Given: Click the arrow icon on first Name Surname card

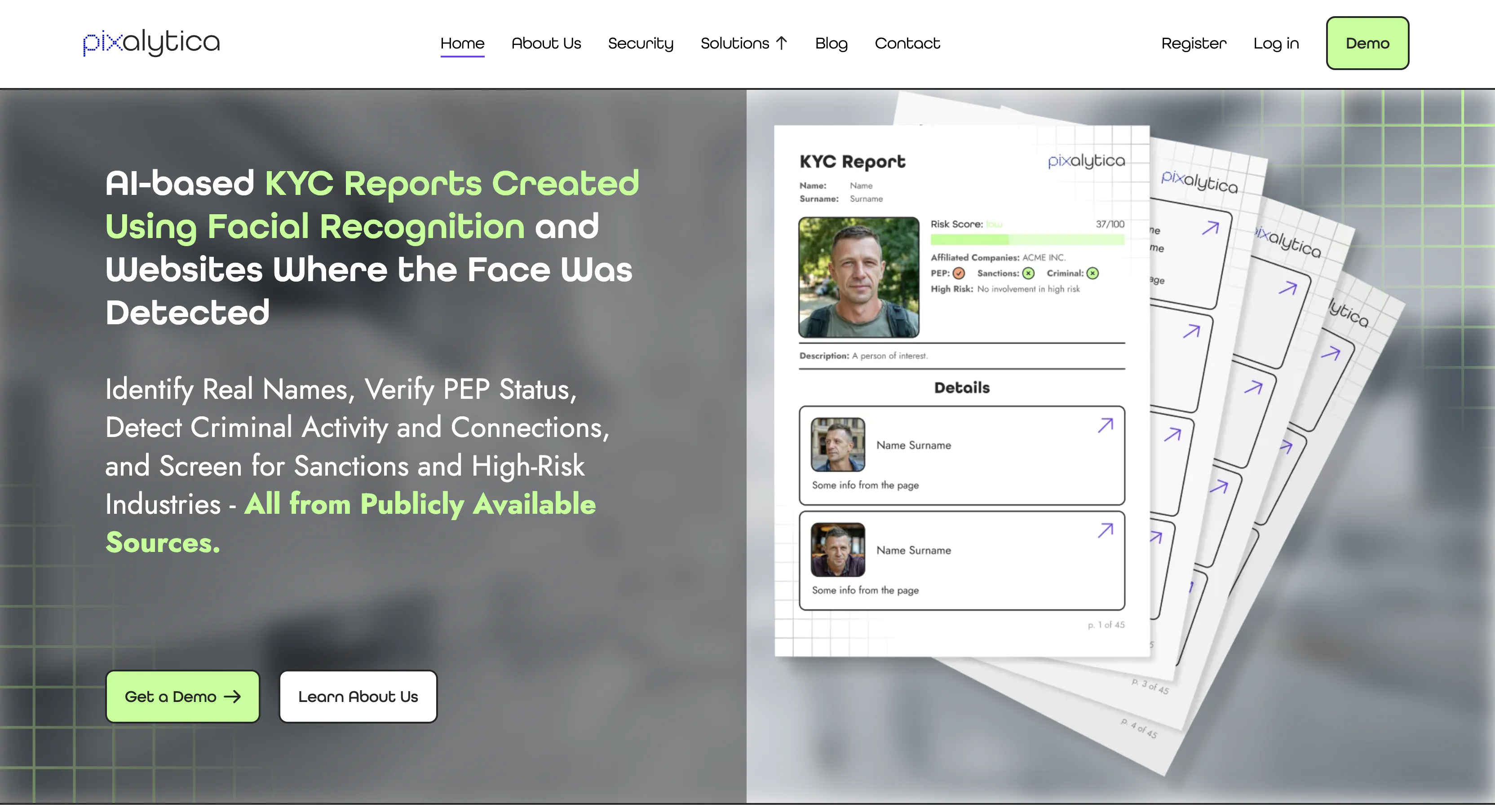Looking at the screenshot, I should [1105, 425].
